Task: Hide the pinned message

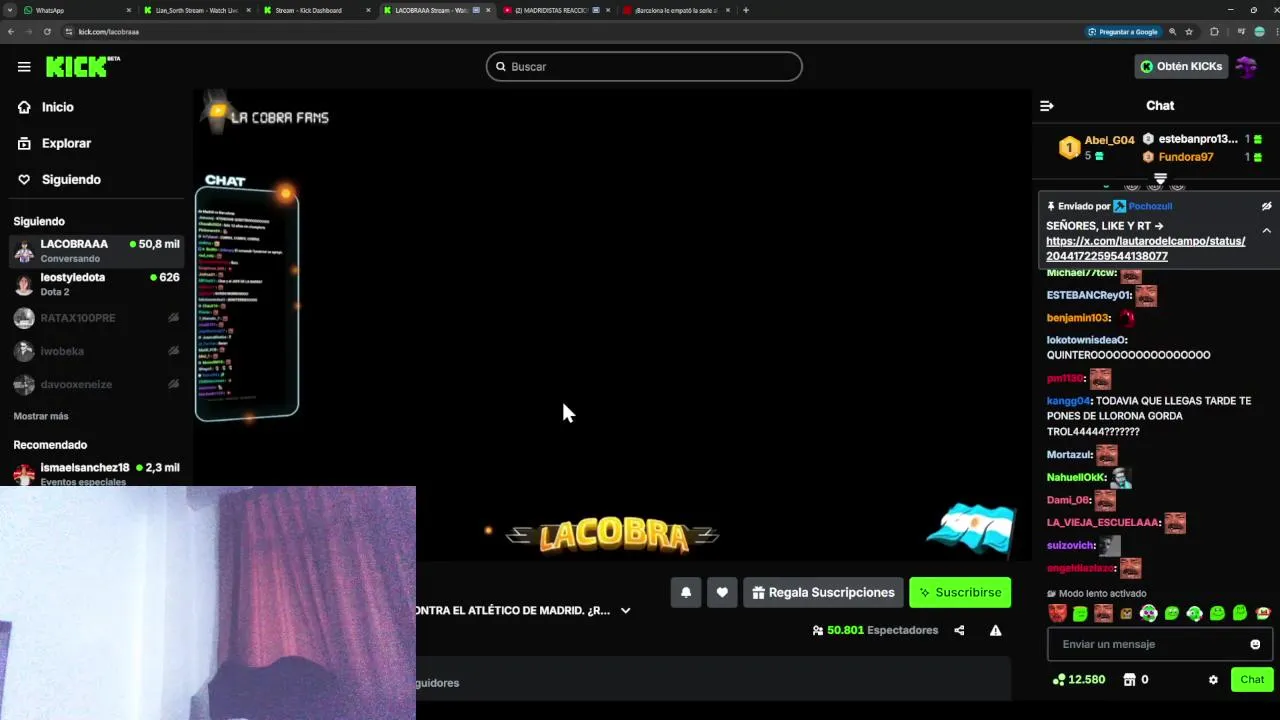Action: tap(1266, 206)
